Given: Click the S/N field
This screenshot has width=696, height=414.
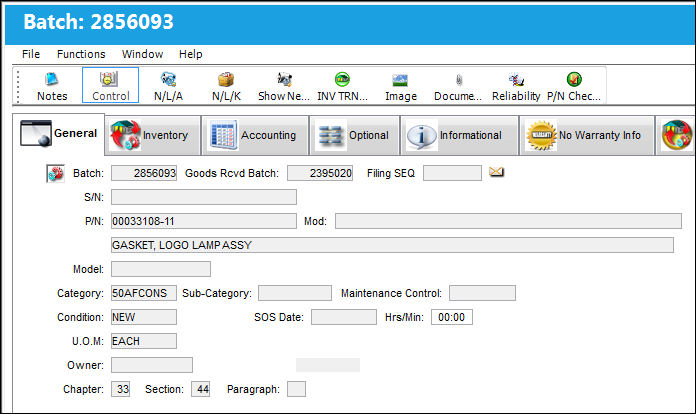Looking at the screenshot, I should coord(204,197).
